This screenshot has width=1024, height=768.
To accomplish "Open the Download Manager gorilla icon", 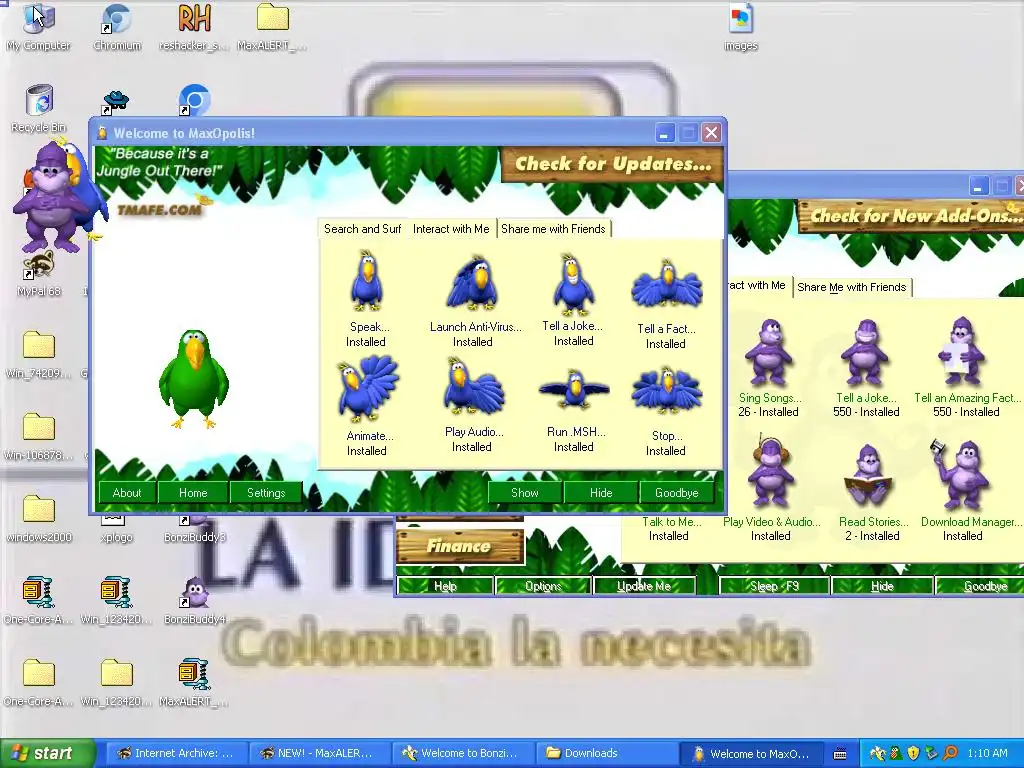I will pyautogui.click(x=961, y=475).
